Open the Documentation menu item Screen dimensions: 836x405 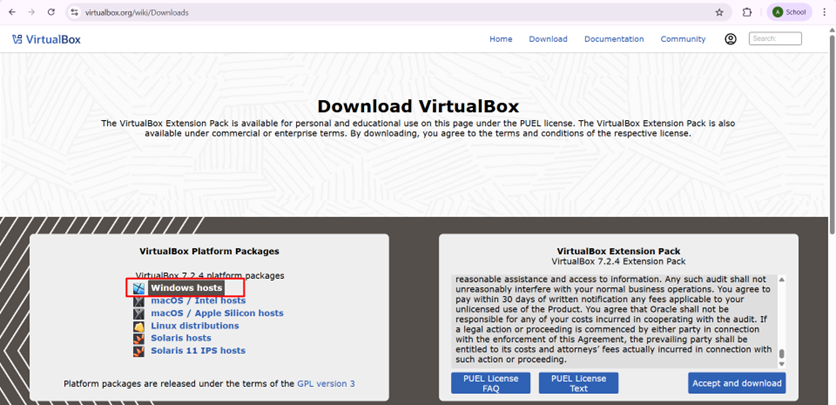(614, 39)
